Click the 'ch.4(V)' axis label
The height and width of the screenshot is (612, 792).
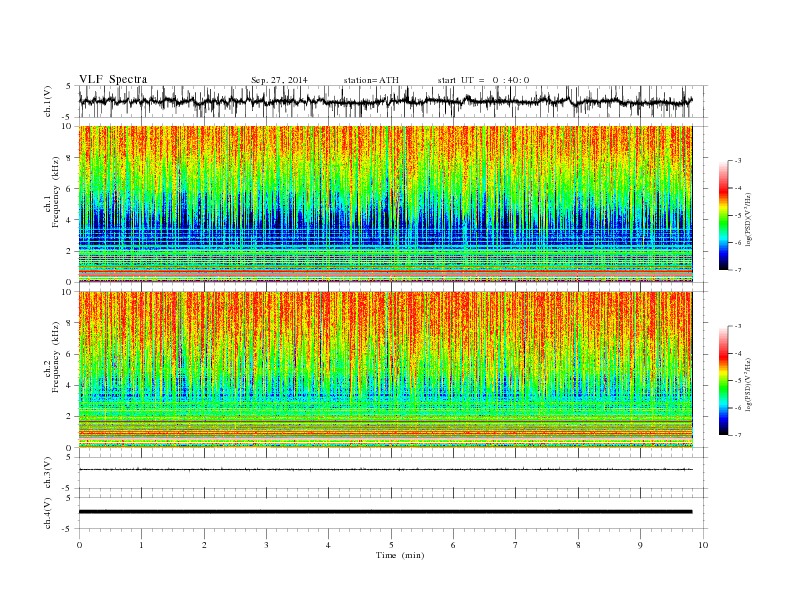pos(47,513)
